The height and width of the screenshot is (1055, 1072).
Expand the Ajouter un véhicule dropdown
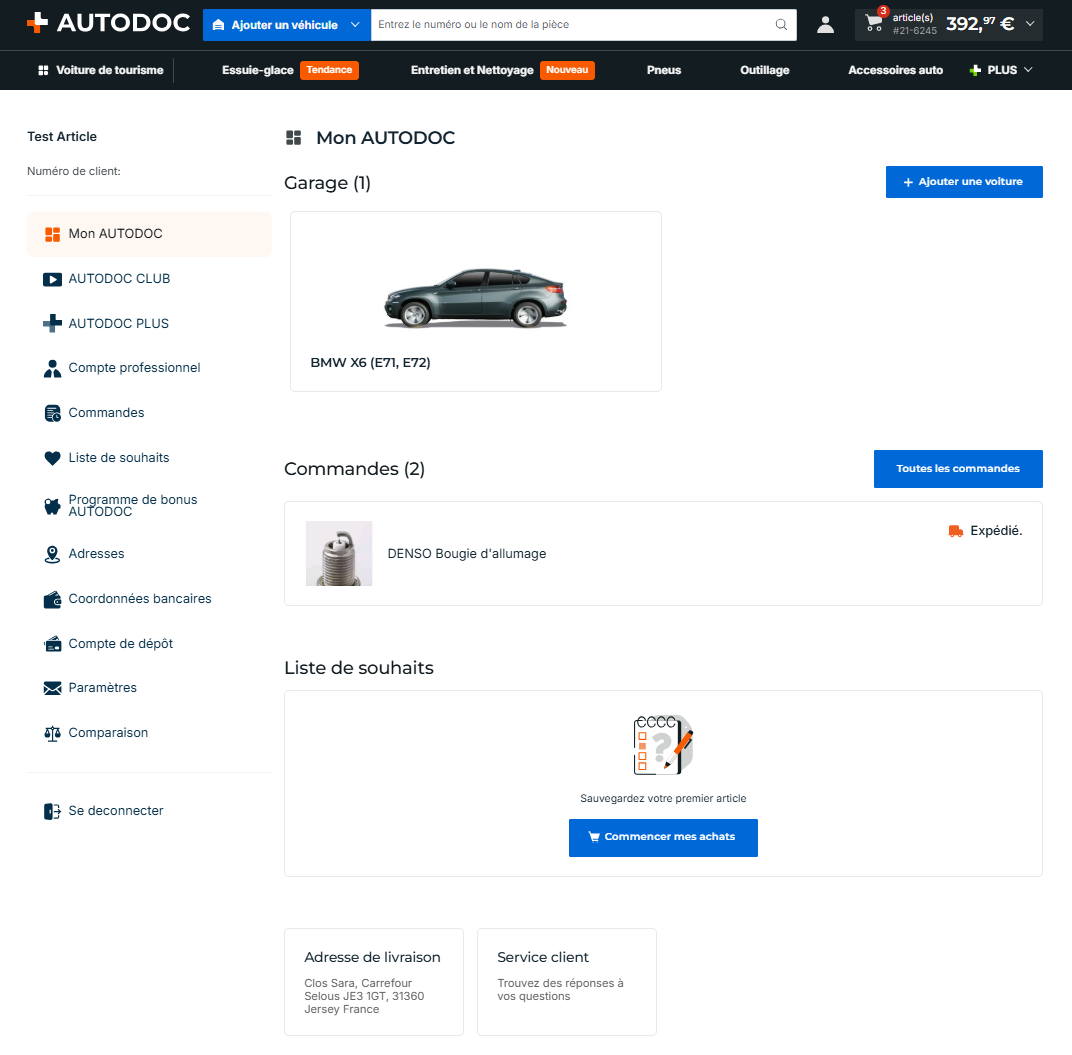[355, 25]
